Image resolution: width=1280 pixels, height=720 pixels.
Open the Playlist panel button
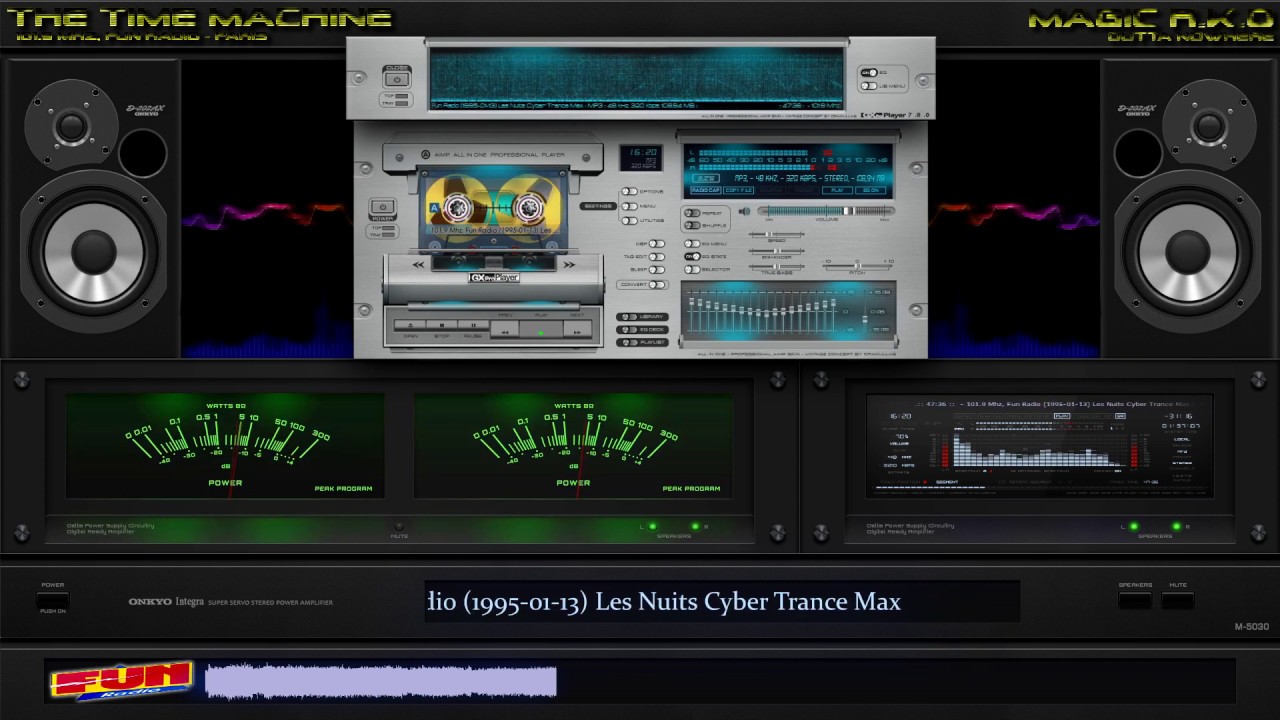coord(642,342)
